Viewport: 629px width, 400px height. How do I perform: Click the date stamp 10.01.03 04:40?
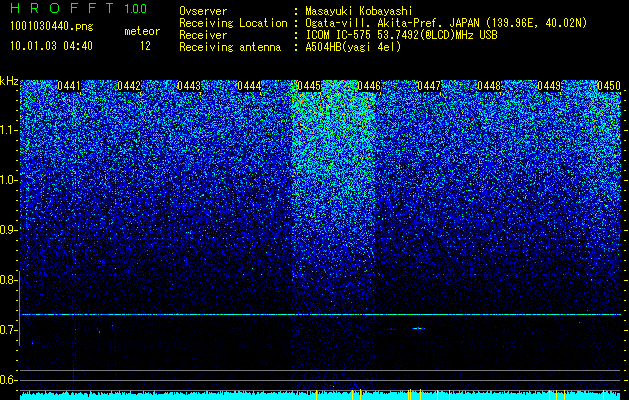[x=51, y=46]
